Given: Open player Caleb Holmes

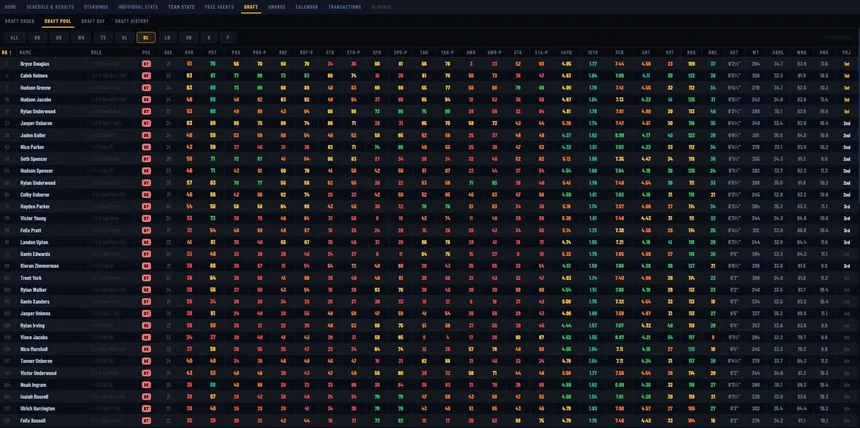Looking at the screenshot, I should (x=33, y=76).
